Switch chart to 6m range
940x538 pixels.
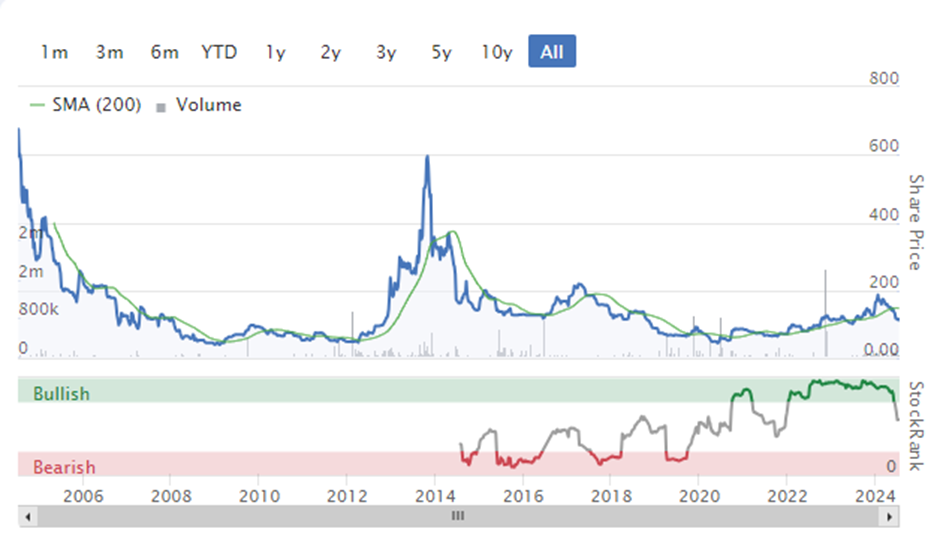(164, 52)
